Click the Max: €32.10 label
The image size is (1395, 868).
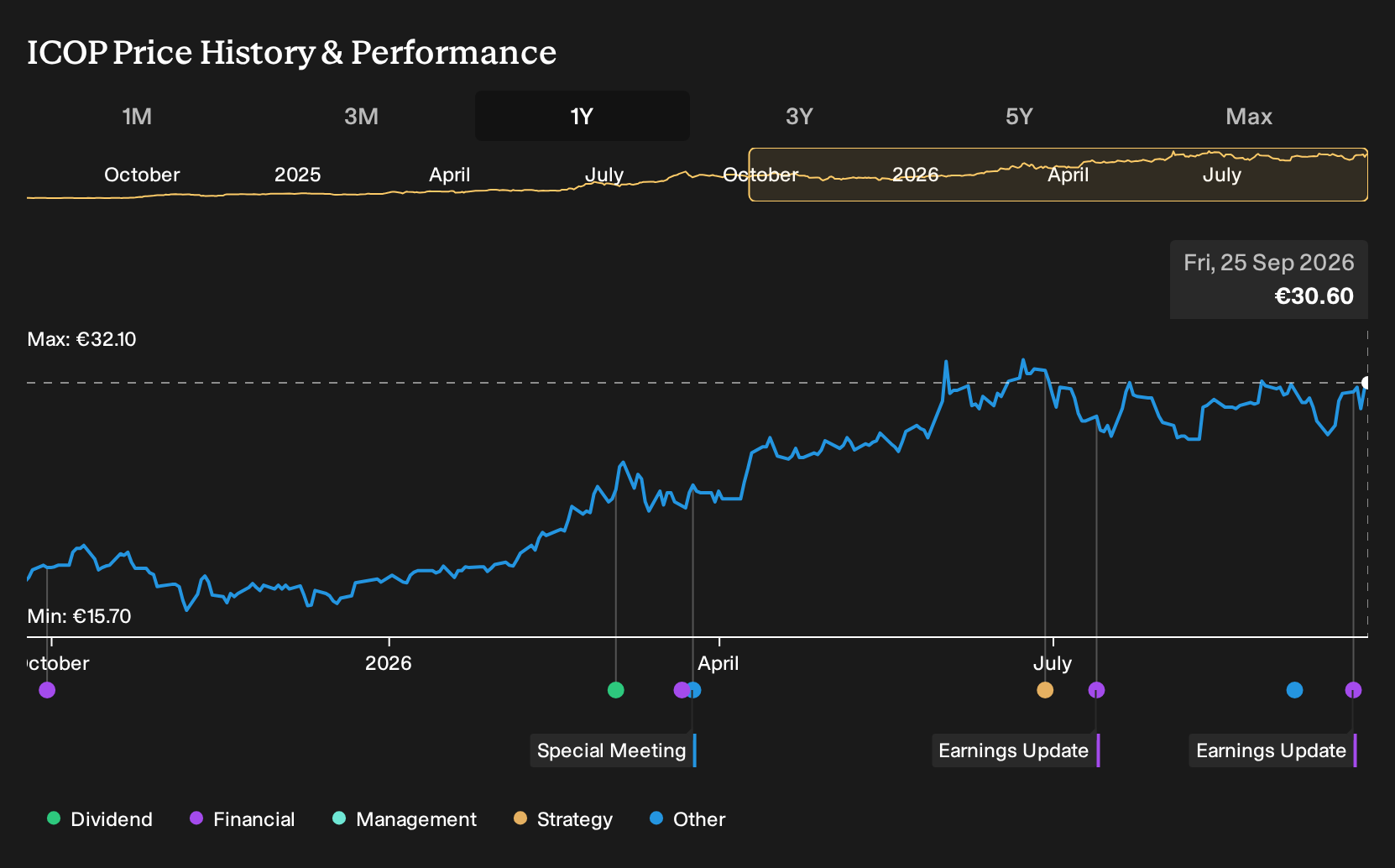81,339
